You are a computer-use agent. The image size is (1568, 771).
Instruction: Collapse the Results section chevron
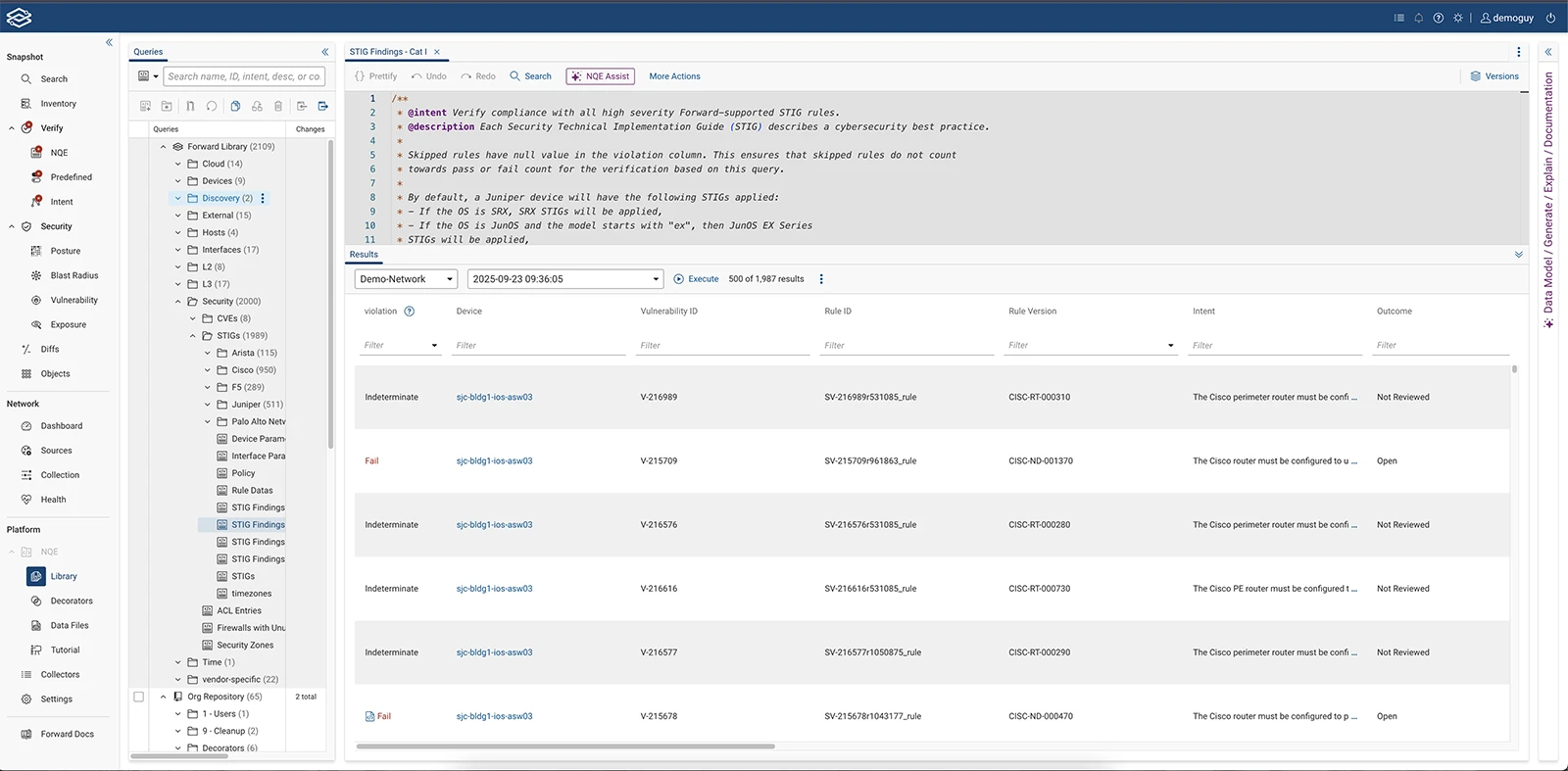[x=1518, y=255]
